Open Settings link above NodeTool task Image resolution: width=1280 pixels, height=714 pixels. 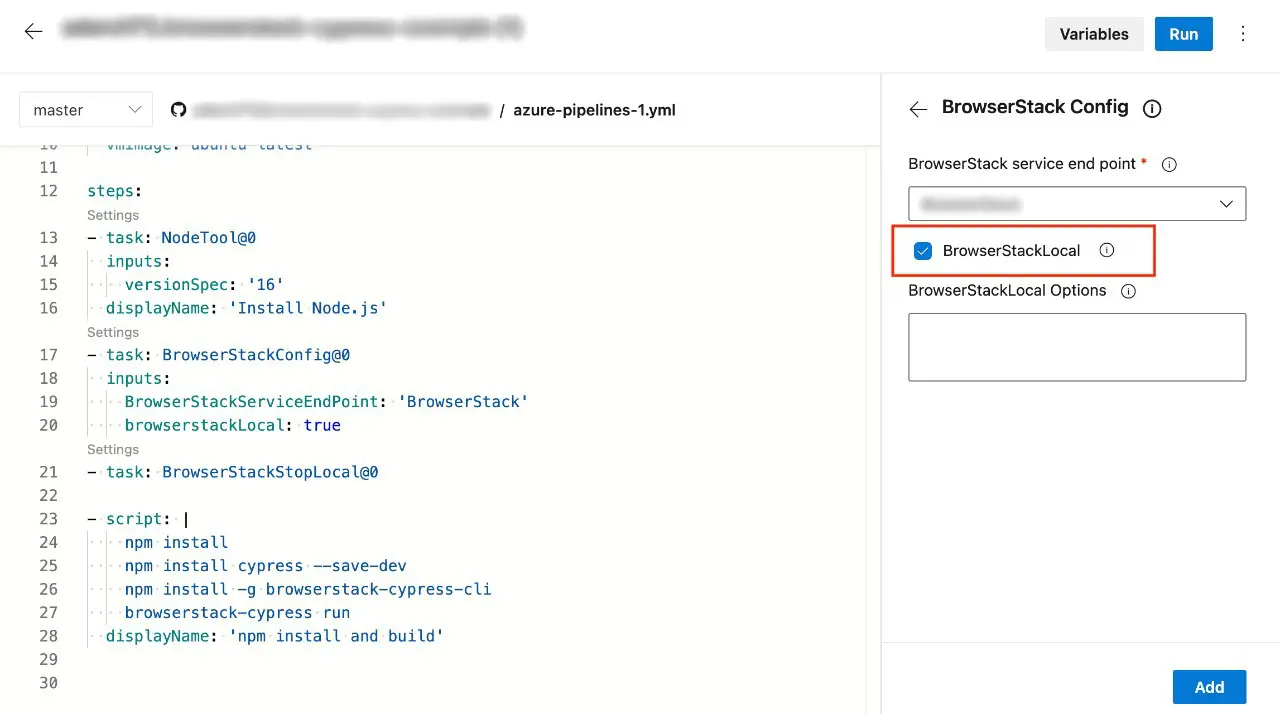(x=113, y=215)
